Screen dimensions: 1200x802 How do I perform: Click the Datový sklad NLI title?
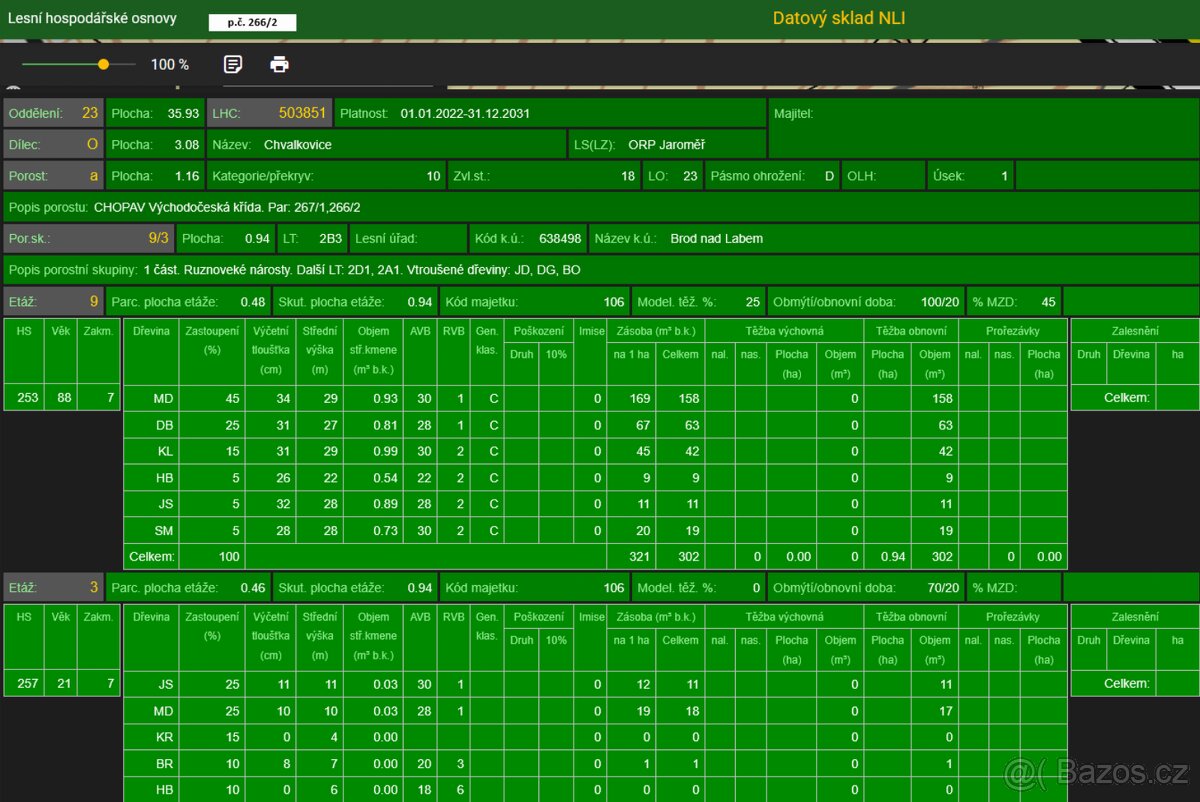pos(839,18)
